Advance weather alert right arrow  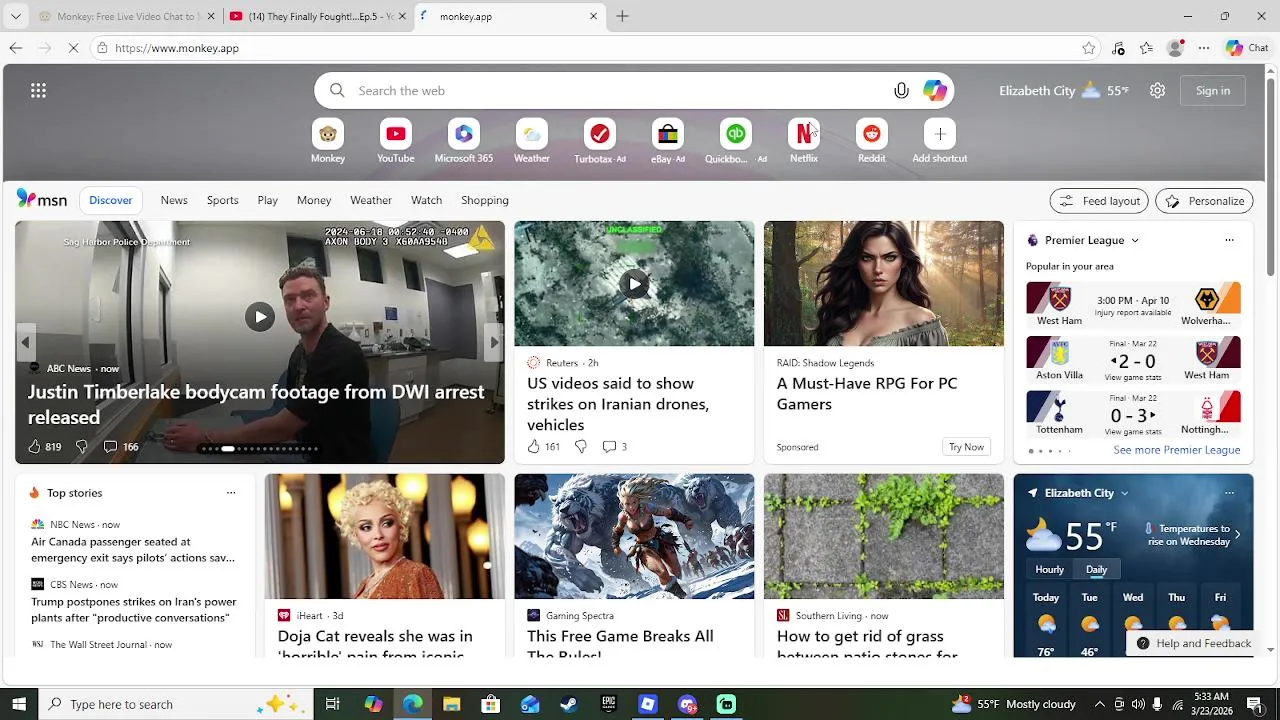[x=1237, y=535]
